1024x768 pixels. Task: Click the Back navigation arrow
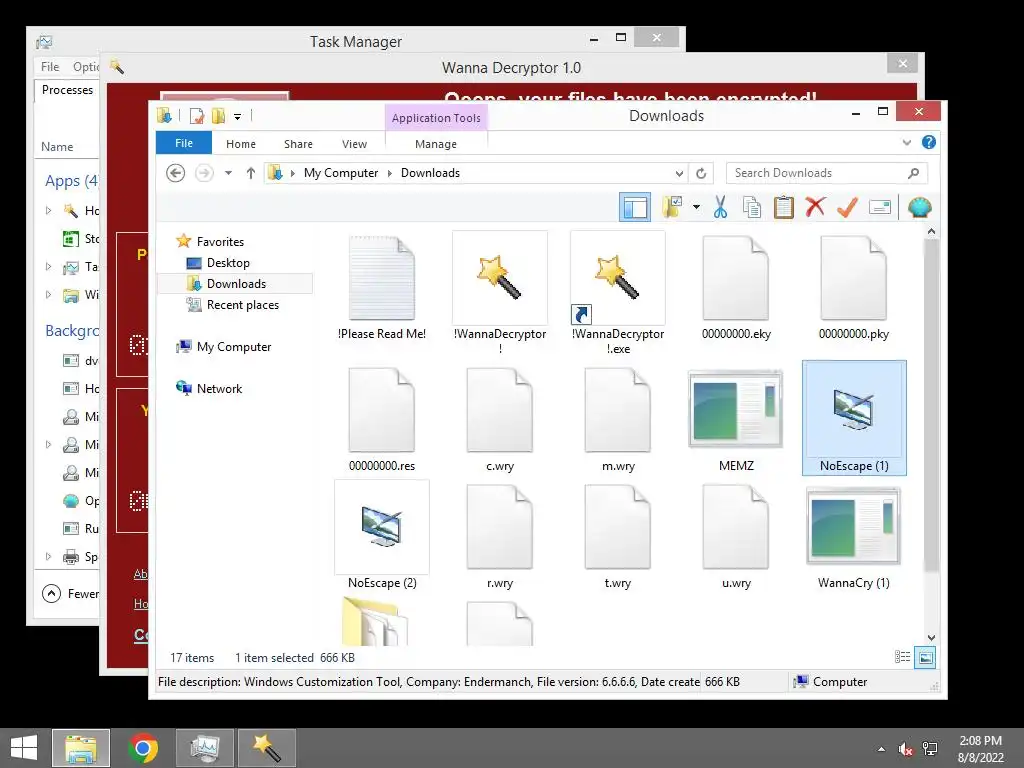click(x=175, y=173)
